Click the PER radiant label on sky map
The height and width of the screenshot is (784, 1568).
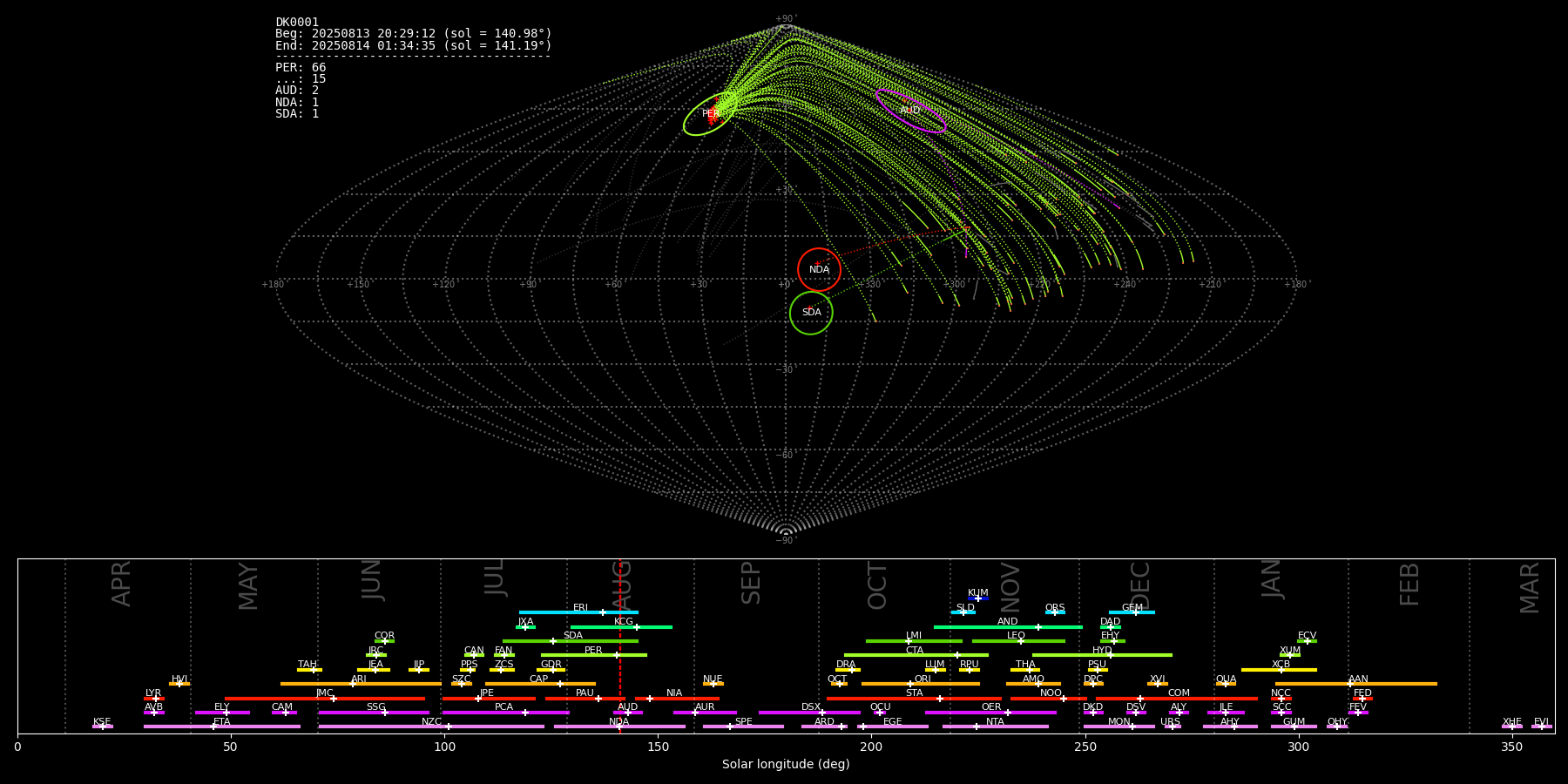point(711,114)
